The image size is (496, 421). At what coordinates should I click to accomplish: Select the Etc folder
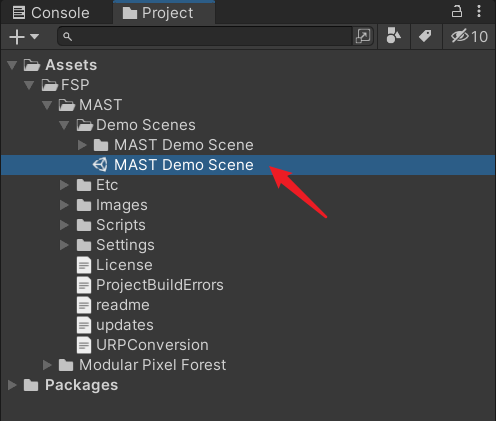[107, 185]
